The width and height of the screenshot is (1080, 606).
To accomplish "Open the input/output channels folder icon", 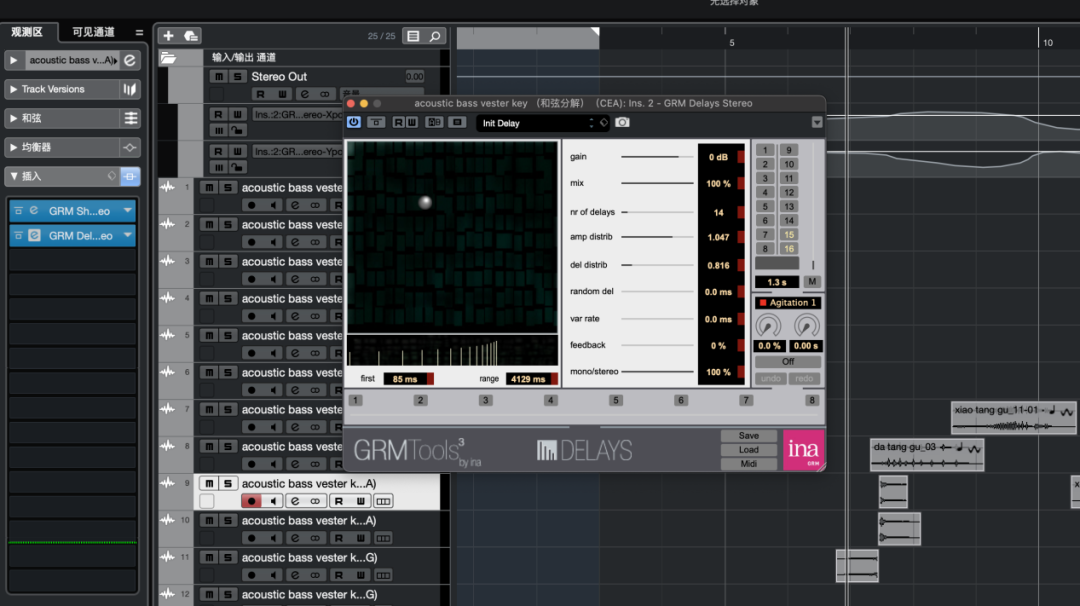I will 169,58.
